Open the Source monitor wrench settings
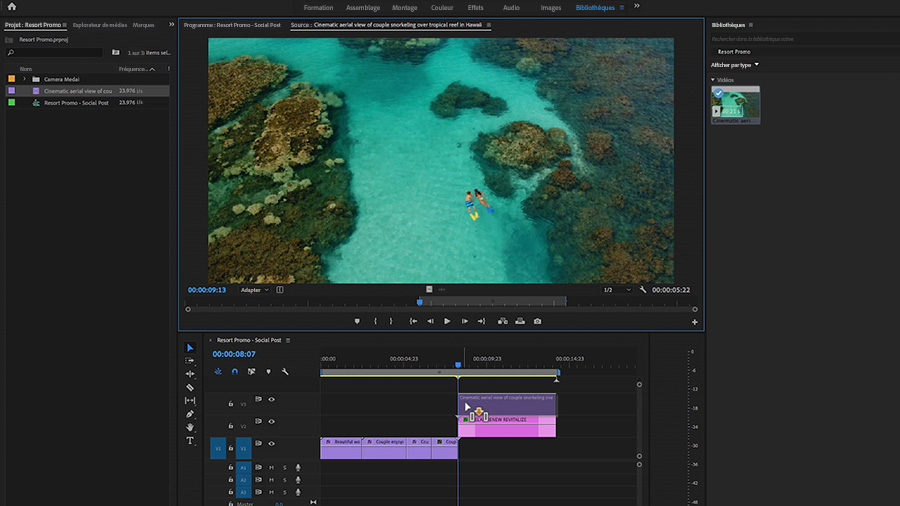The image size is (900, 506). (x=643, y=290)
